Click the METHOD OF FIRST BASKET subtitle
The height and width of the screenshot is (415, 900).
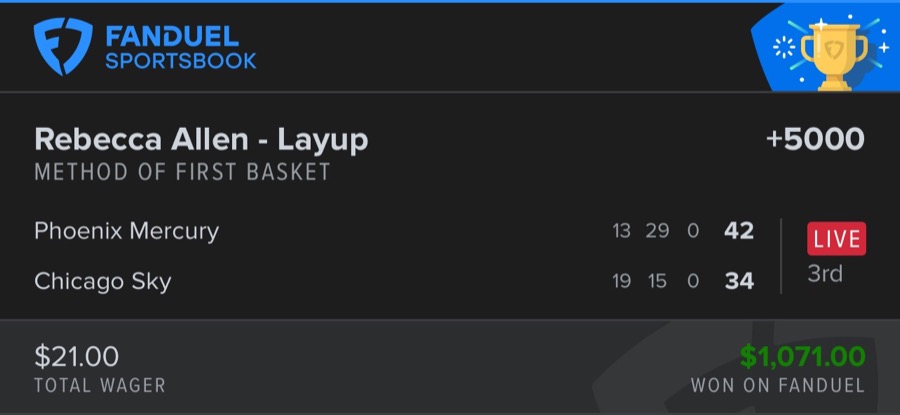[182, 172]
